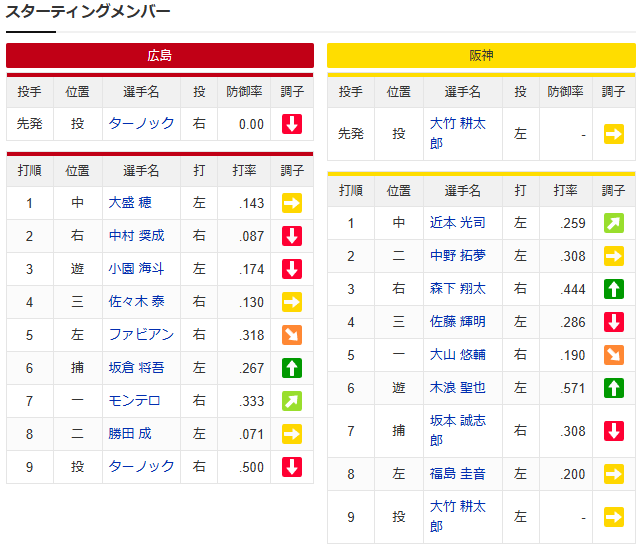Click condition icon in Hanshin 先発 pitcher row

(x=614, y=134)
